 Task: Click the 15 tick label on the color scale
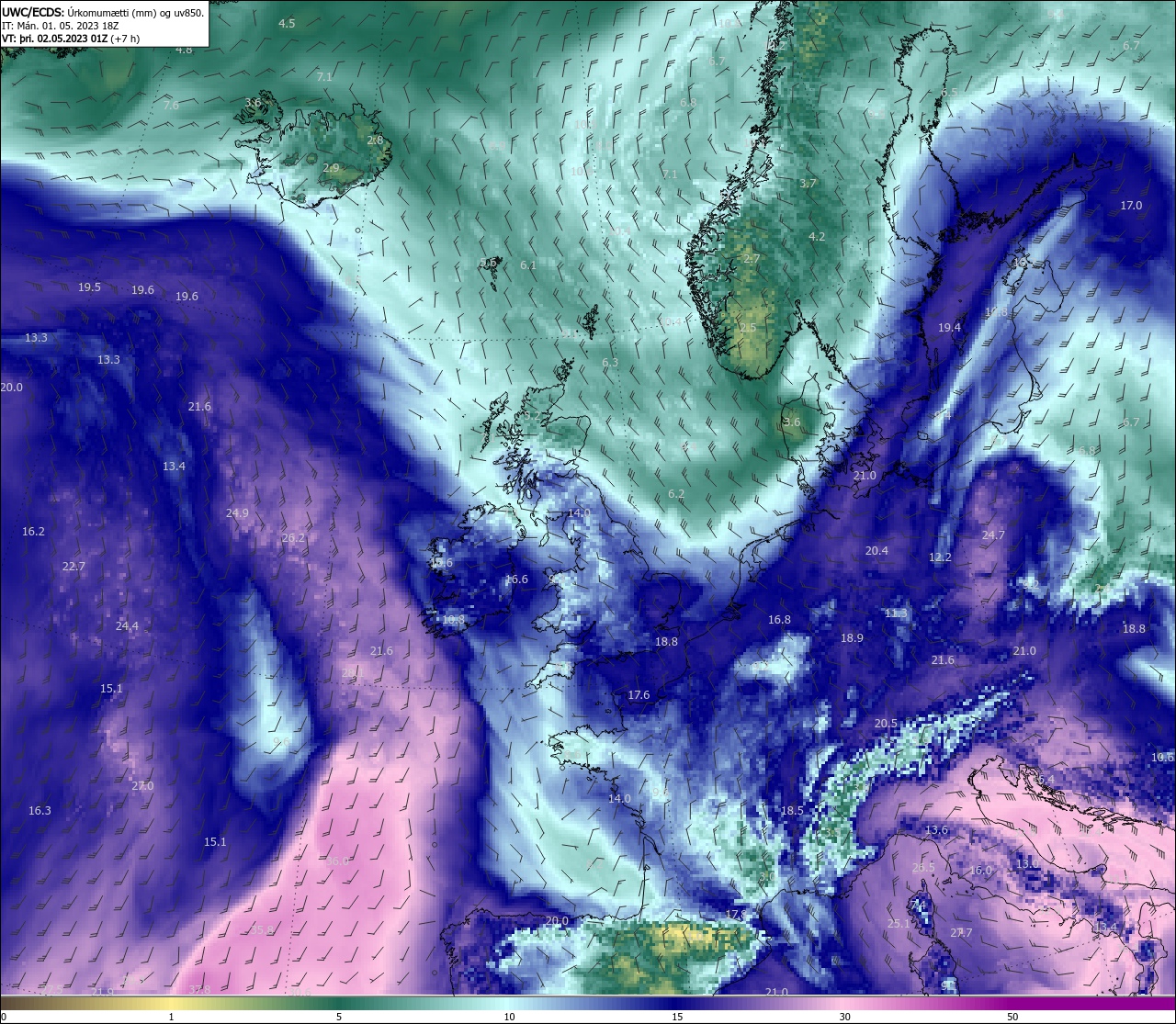click(x=676, y=1017)
